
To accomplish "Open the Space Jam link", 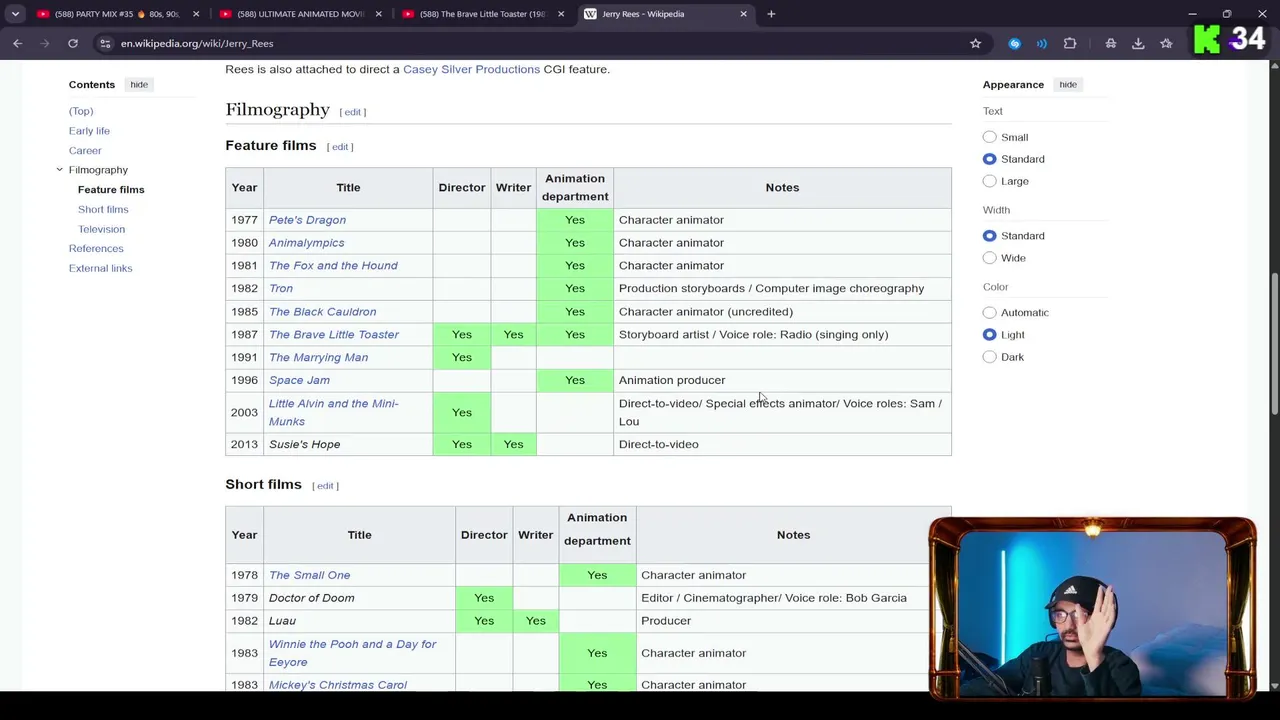I will (299, 381).
